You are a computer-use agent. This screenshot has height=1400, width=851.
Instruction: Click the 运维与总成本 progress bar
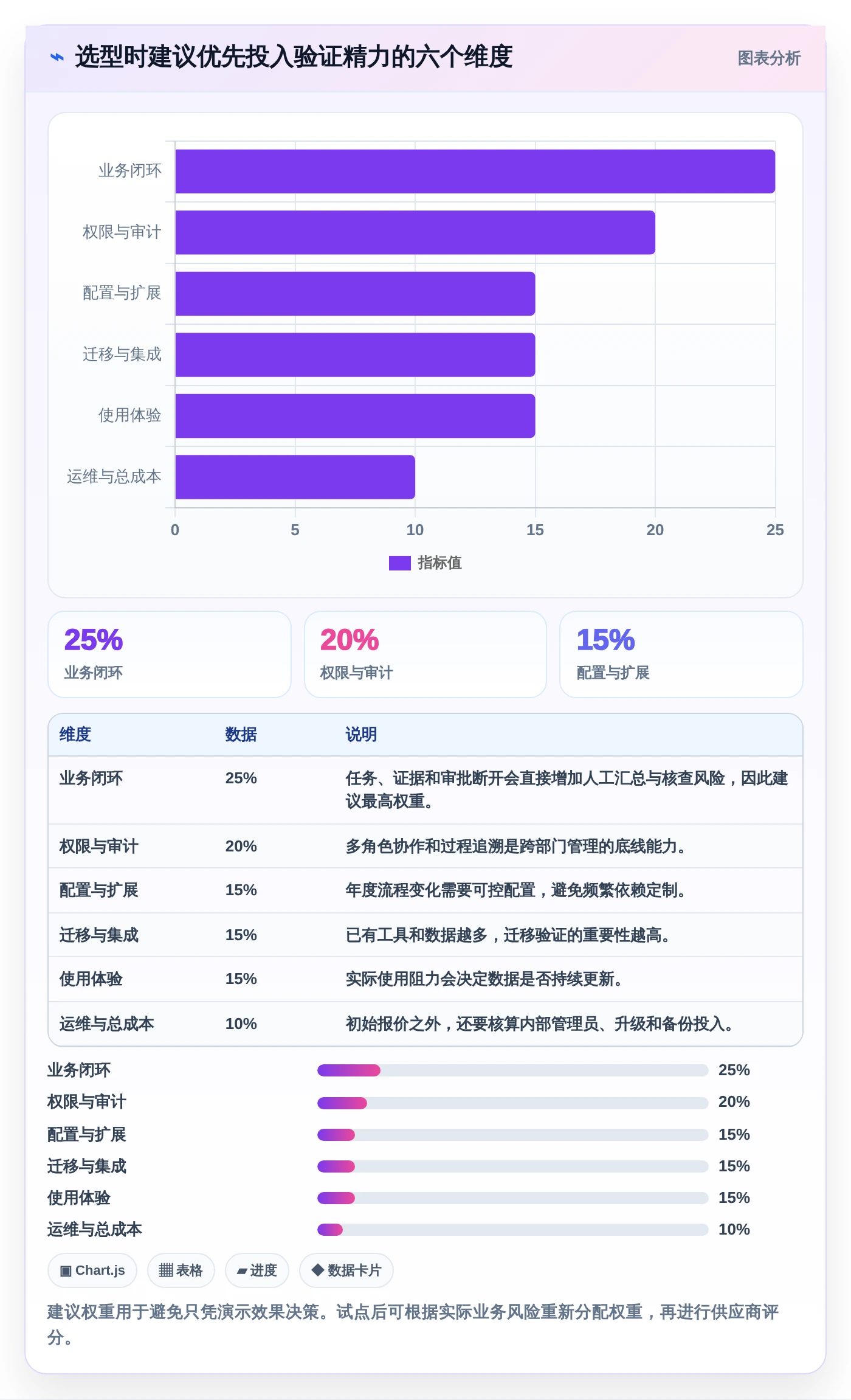[x=513, y=1230]
